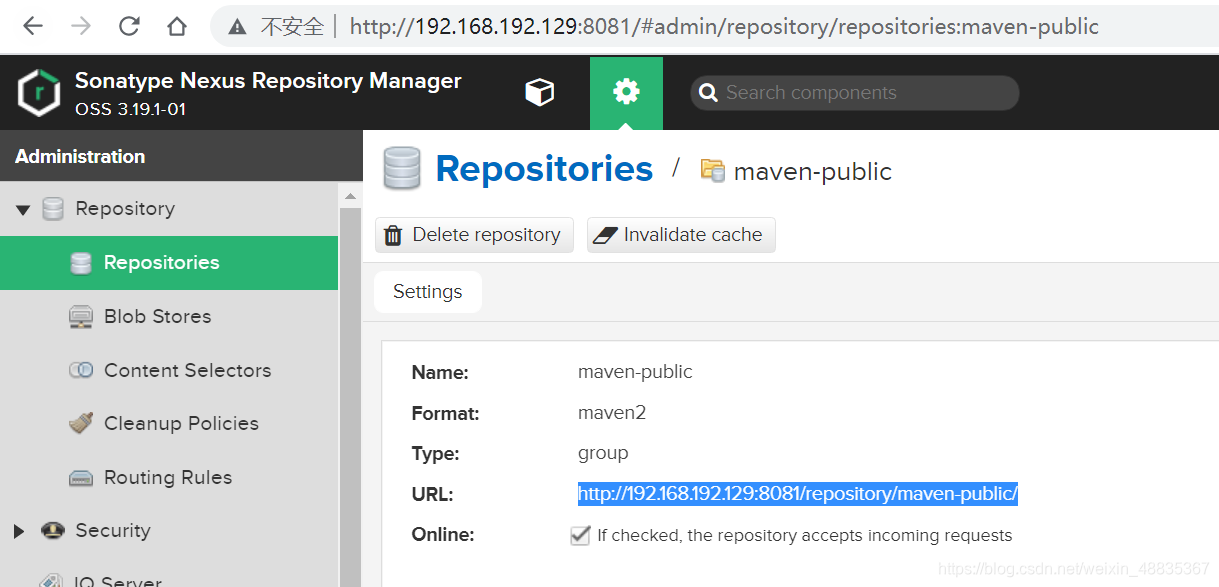Click the Repositories database icon in sidebar
This screenshot has width=1219, height=587.
pos(81,263)
